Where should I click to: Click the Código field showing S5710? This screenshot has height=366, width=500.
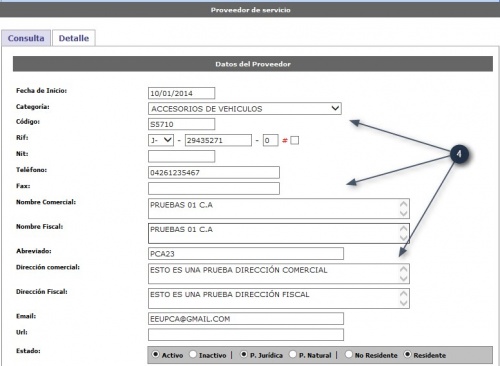click(x=181, y=124)
